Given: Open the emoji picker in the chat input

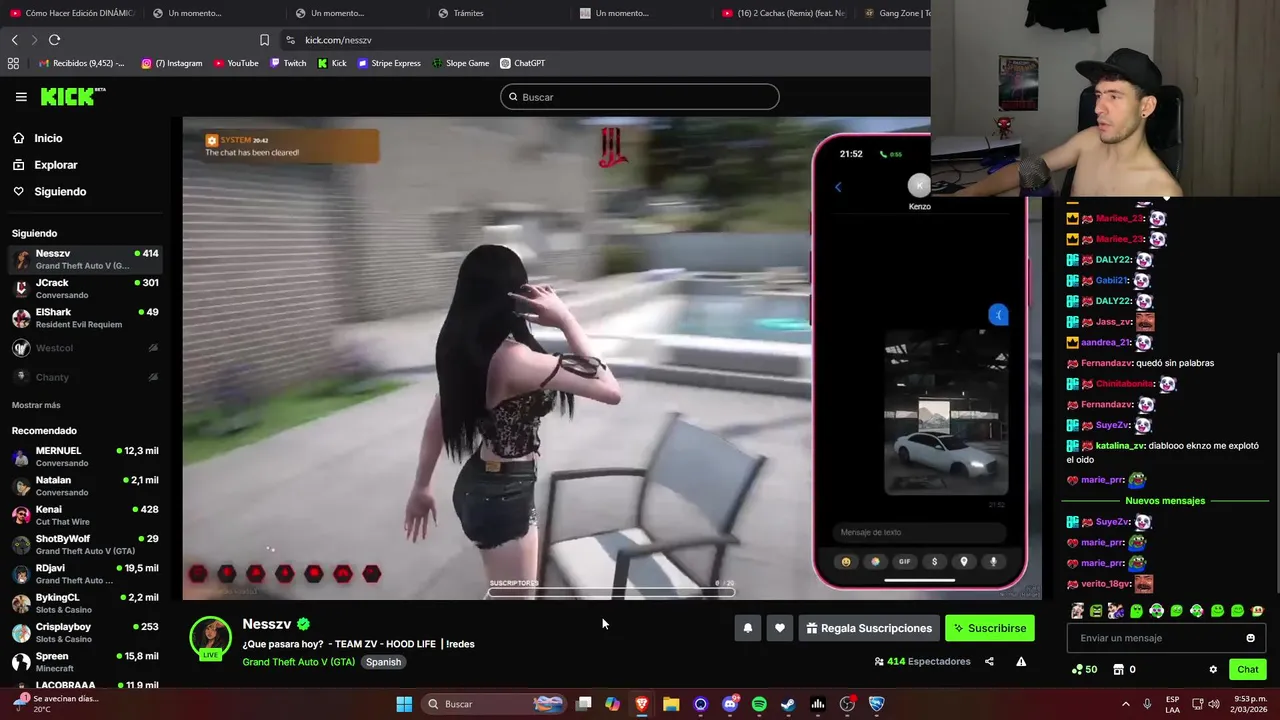Looking at the screenshot, I should (1250, 638).
